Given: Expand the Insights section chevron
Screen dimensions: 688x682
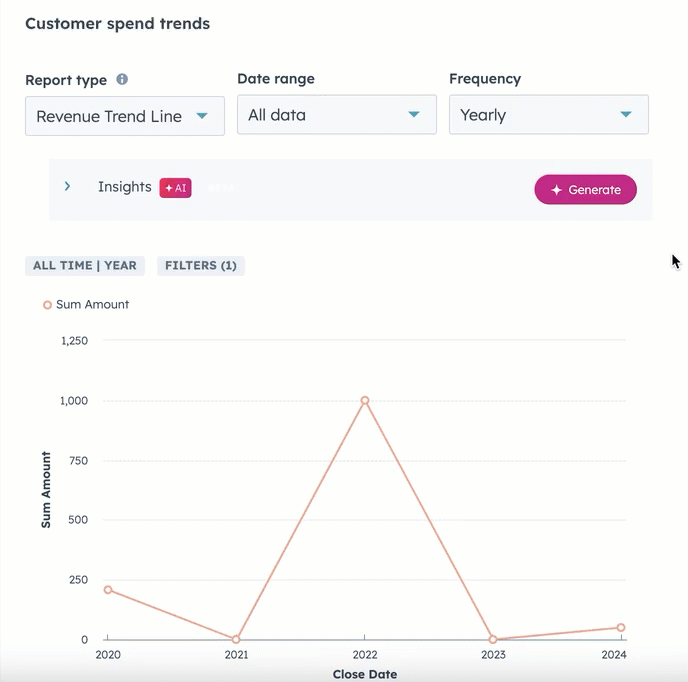Looking at the screenshot, I should [x=67, y=187].
